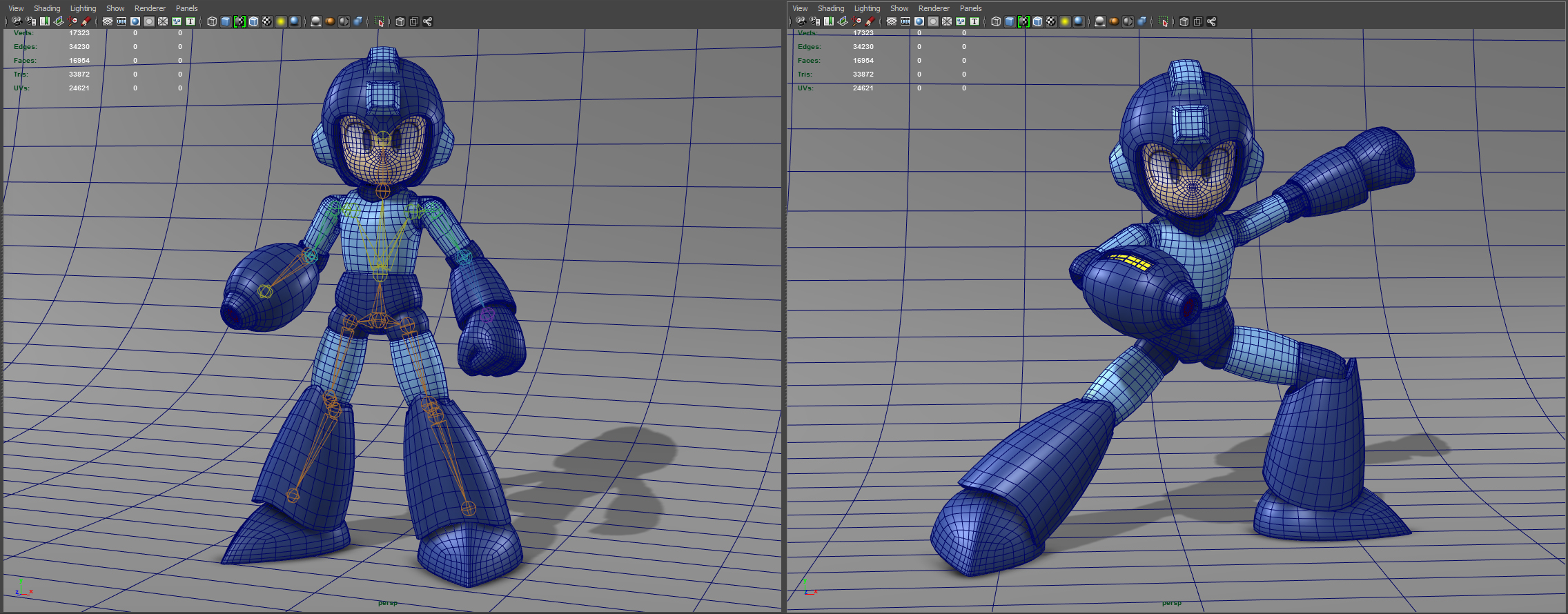Click Safe Action icon in left viewport toolbar

coord(177,21)
